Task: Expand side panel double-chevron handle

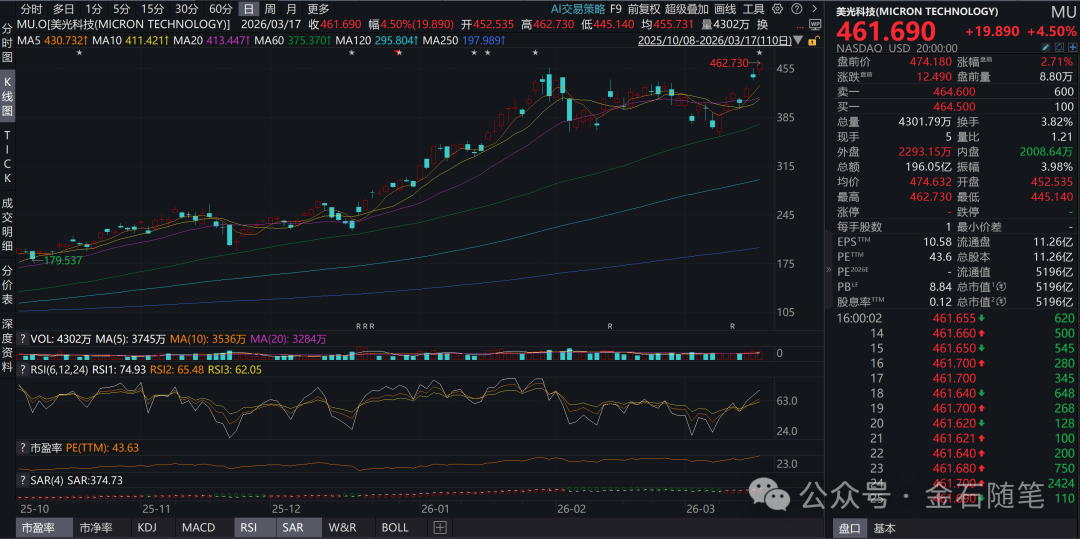Action: (829, 270)
